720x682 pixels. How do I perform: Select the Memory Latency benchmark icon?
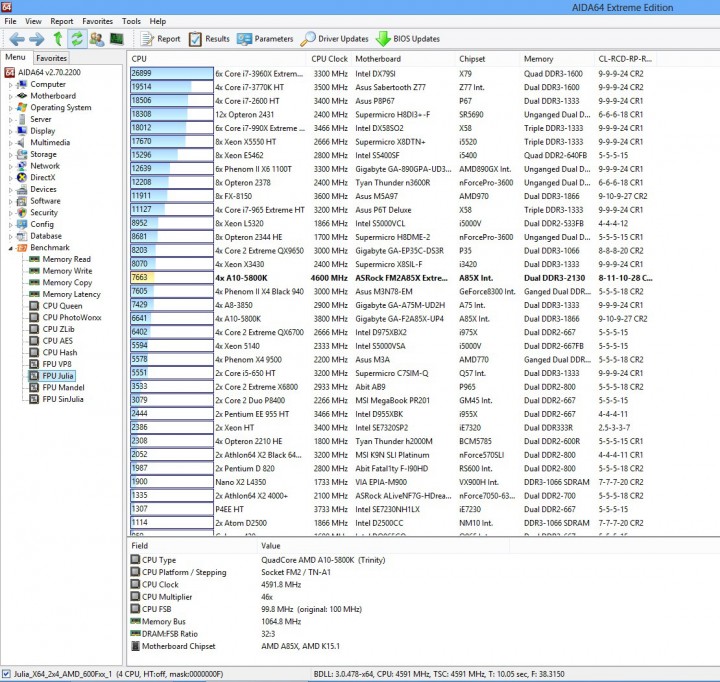[34, 294]
